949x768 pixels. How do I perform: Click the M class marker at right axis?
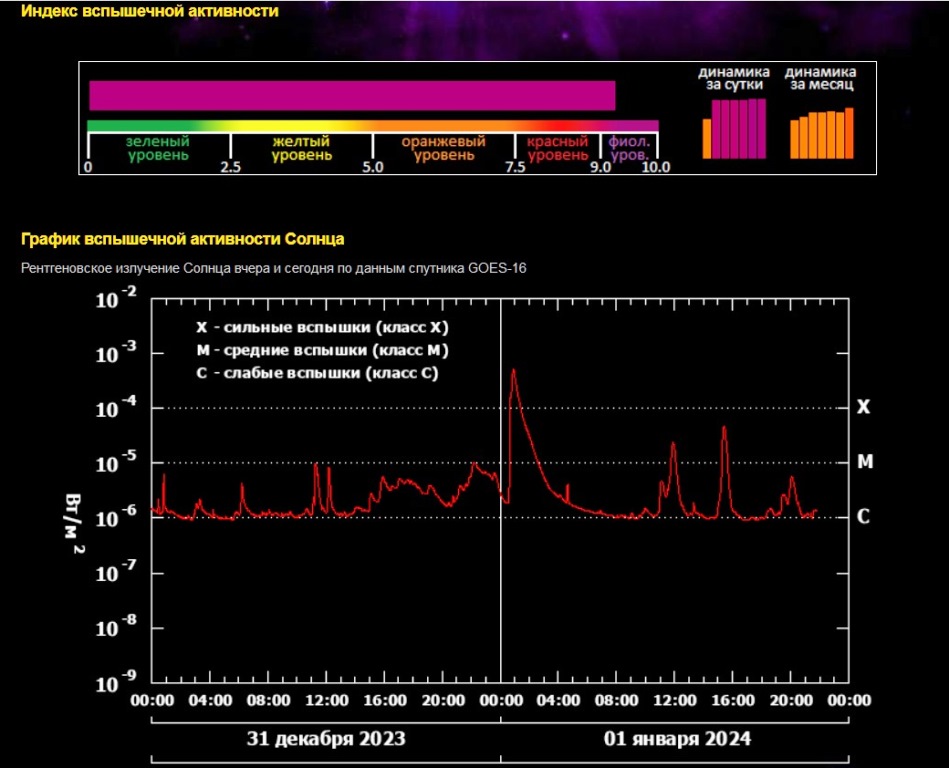coord(865,462)
